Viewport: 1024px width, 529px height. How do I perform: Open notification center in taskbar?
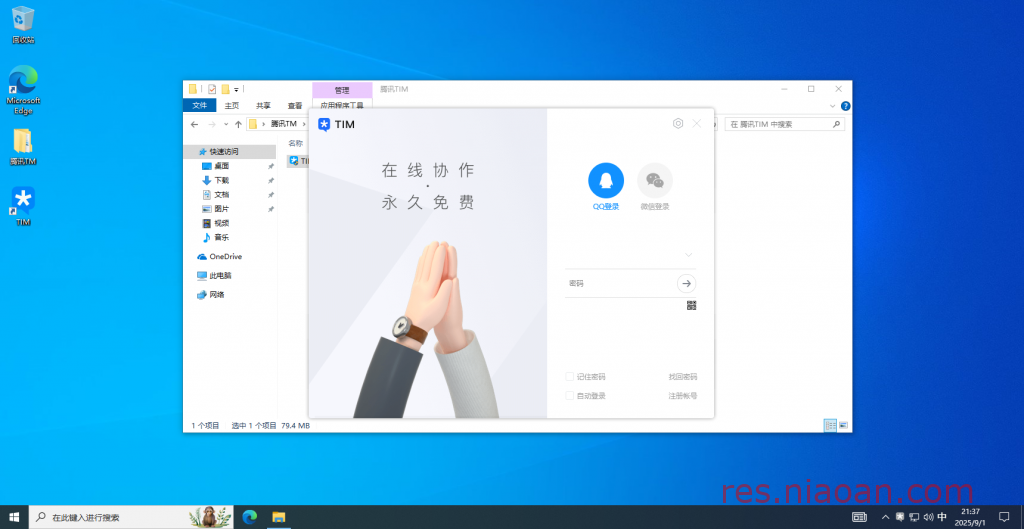click(1004, 517)
